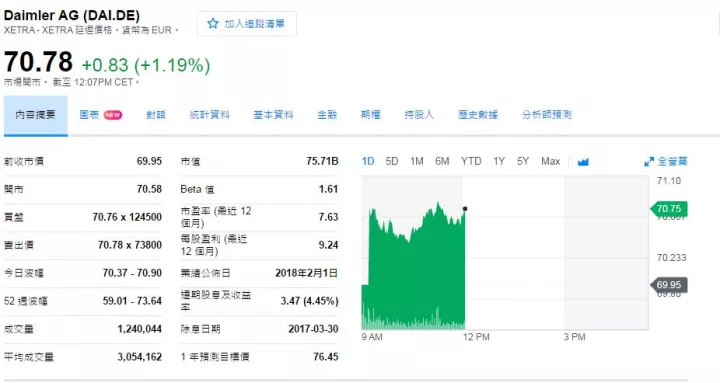Select the 1M chart range
This screenshot has height=383, width=720.
click(417, 161)
